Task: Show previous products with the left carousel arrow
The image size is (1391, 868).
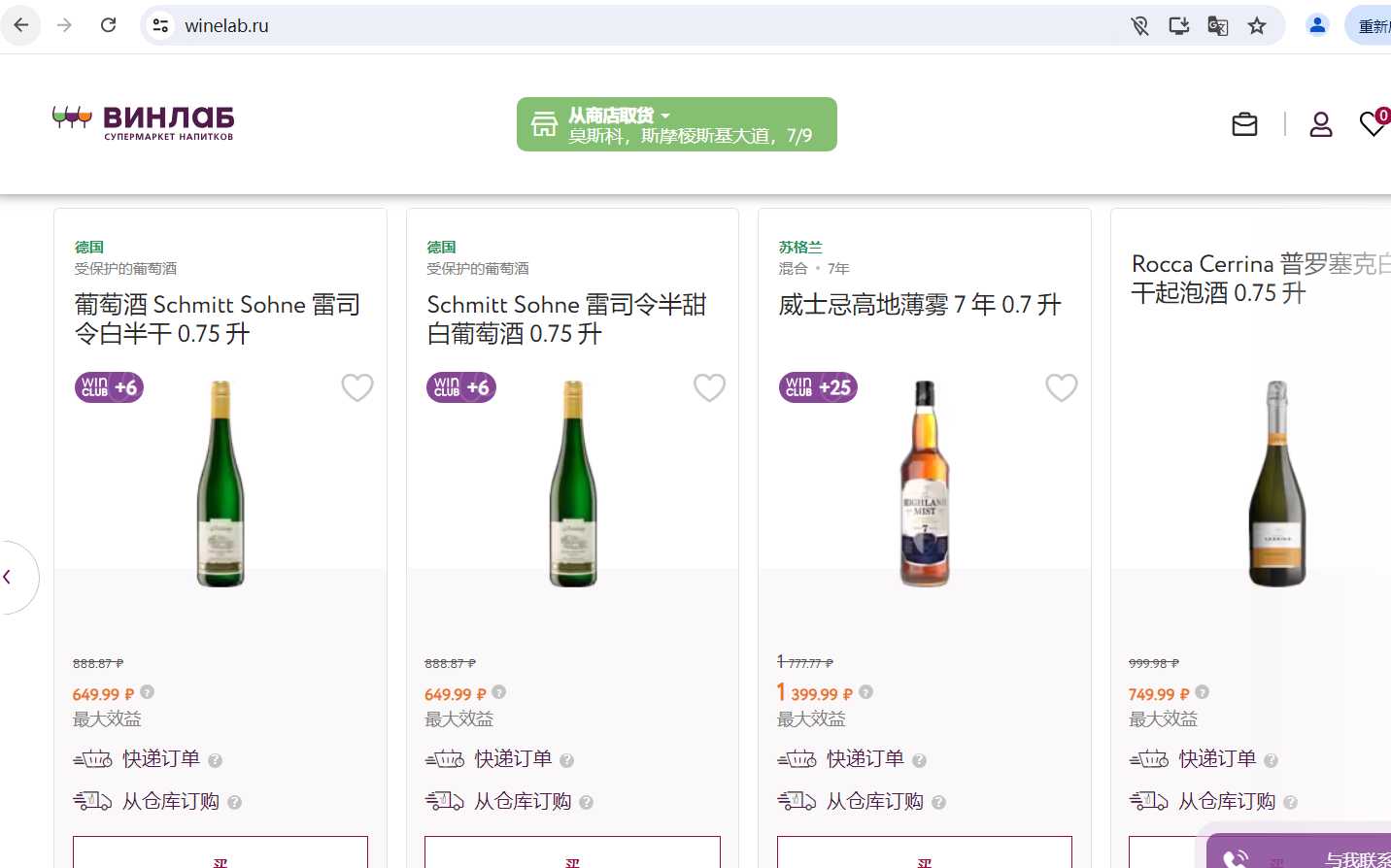Action: [x=10, y=577]
